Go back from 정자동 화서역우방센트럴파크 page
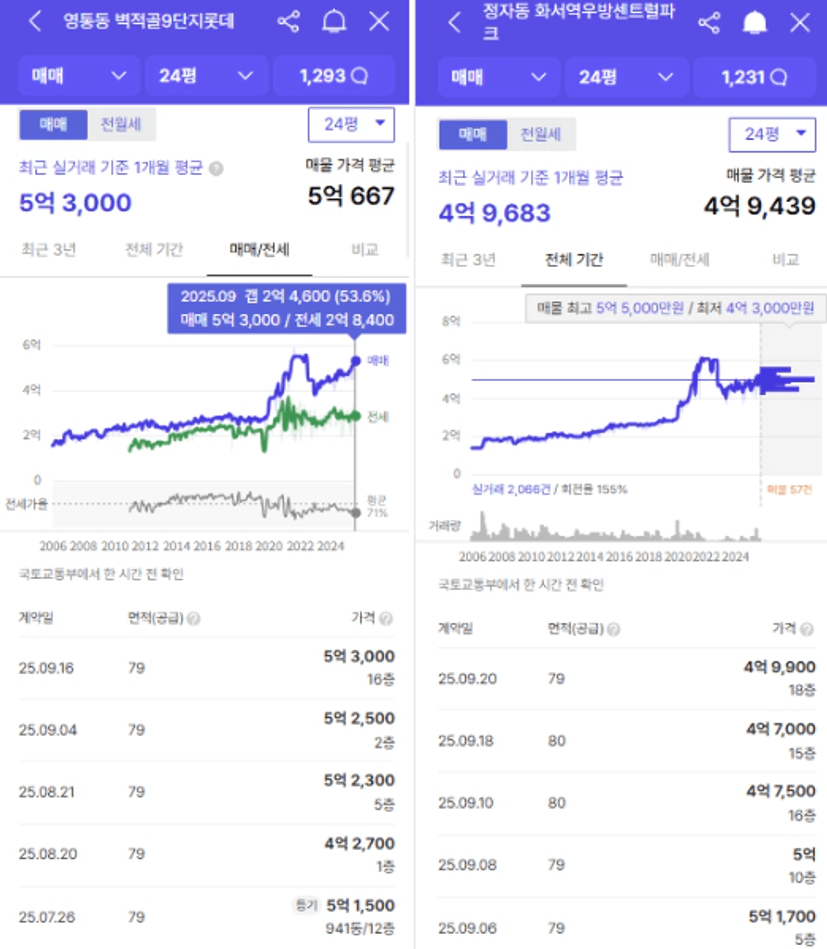Screen dimensions: 827x949 pyautogui.click(x=455, y=23)
